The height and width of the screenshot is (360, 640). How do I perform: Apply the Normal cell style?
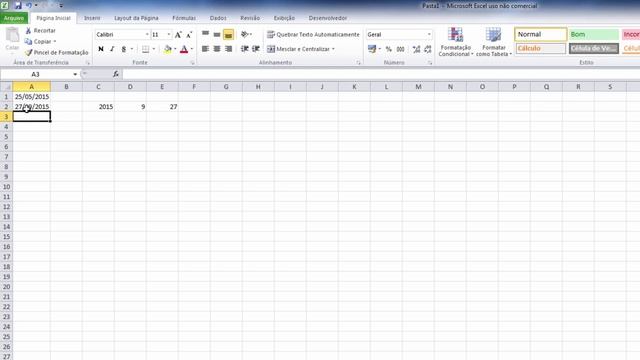point(540,34)
